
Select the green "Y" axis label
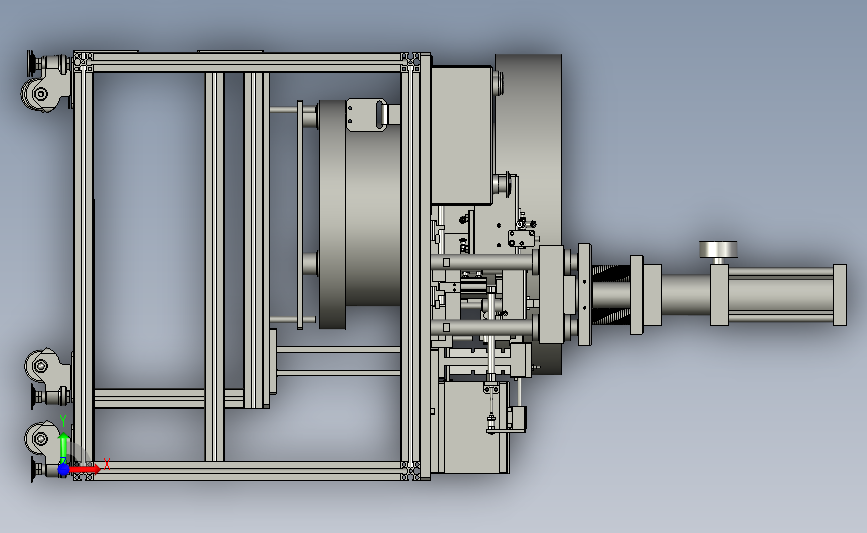click(x=63, y=422)
